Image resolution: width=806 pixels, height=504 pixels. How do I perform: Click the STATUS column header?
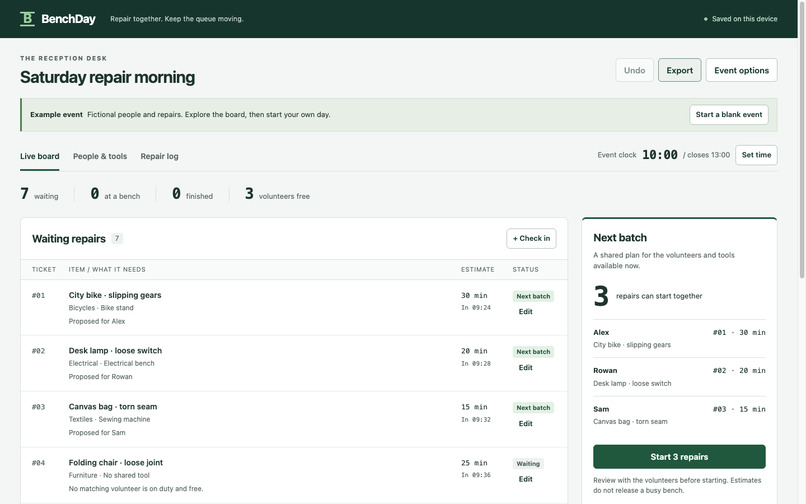click(x=525, y=269)
